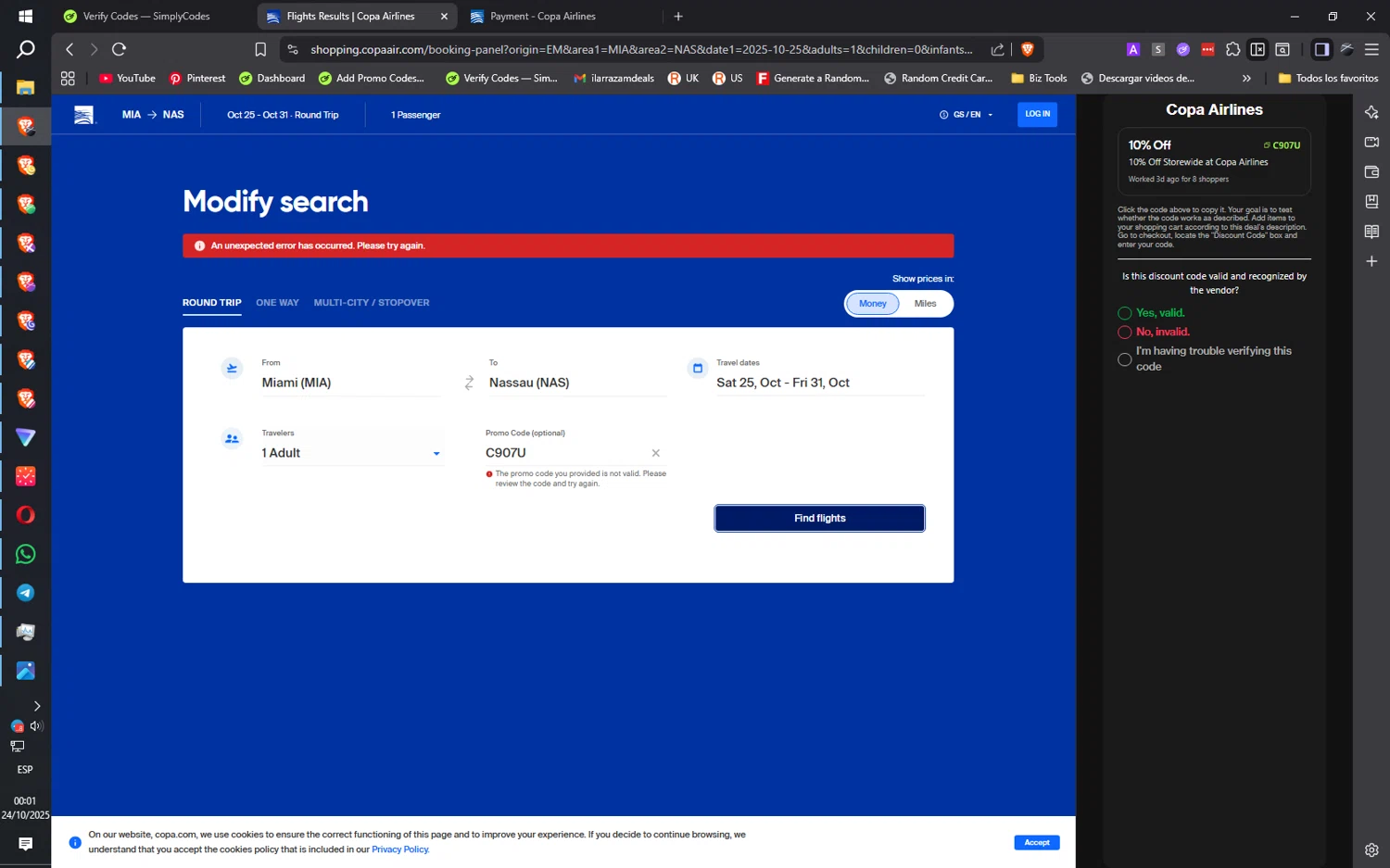The height and width of the screenshot is (868, 1390).
Task: Expand the Travelers '1 Adult' dropdown
Action: point(351,453)
